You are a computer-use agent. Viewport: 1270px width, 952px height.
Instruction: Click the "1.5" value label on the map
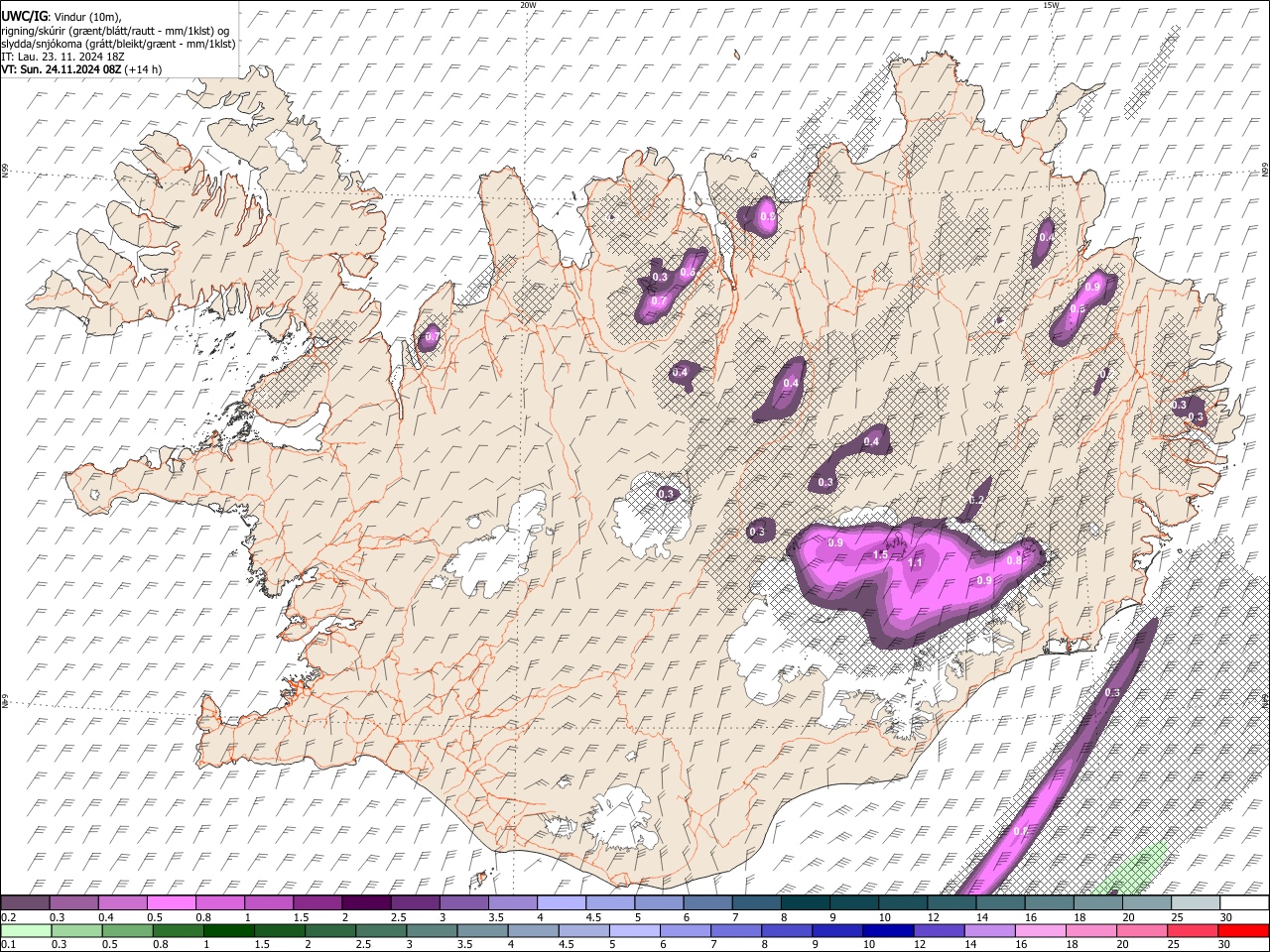click(880, 555)
